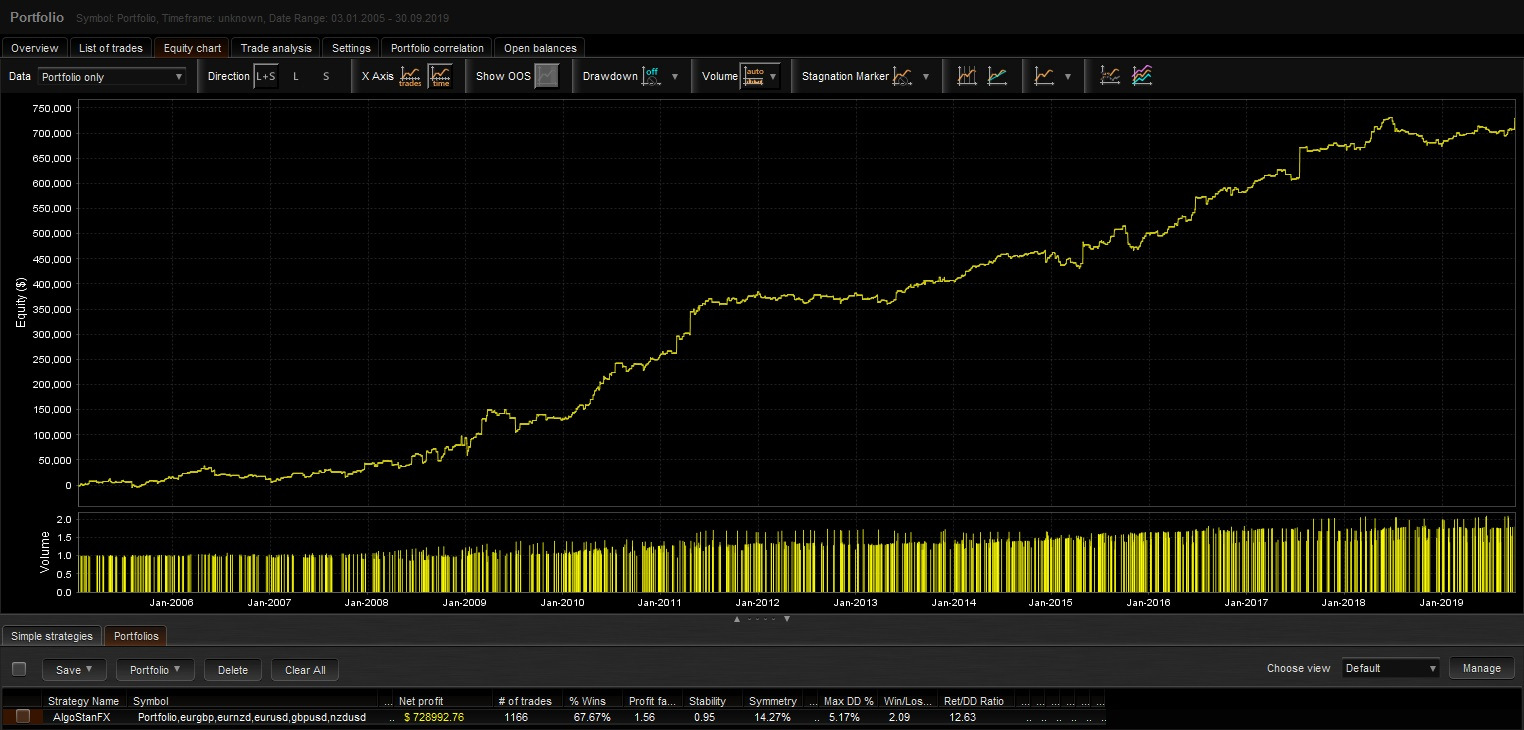Toggle the Show OOS button
The image size is (1524, 730).
[x=546, y=76]
